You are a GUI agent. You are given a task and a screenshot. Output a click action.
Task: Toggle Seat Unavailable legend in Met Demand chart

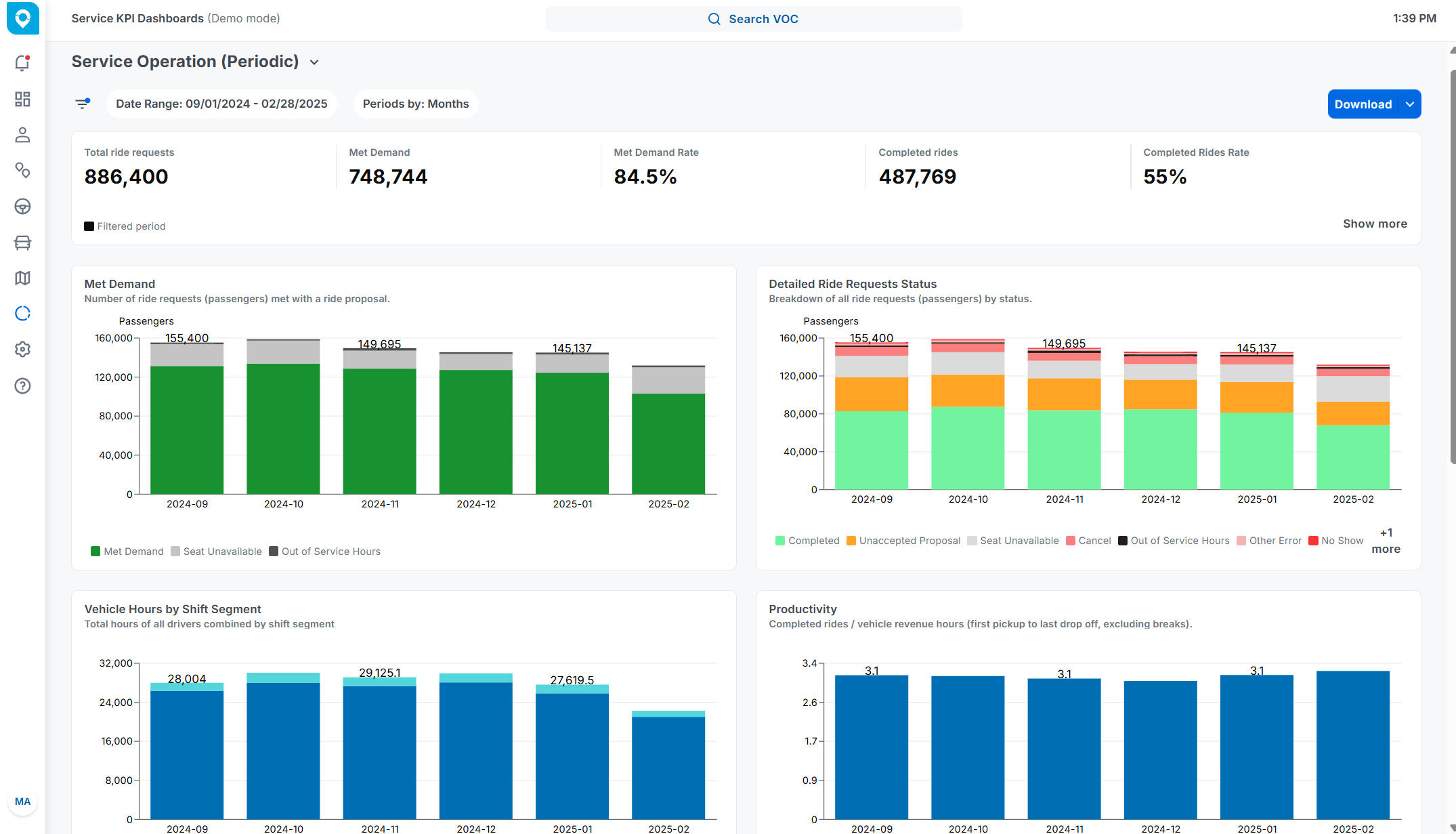[x=216, y=551]
